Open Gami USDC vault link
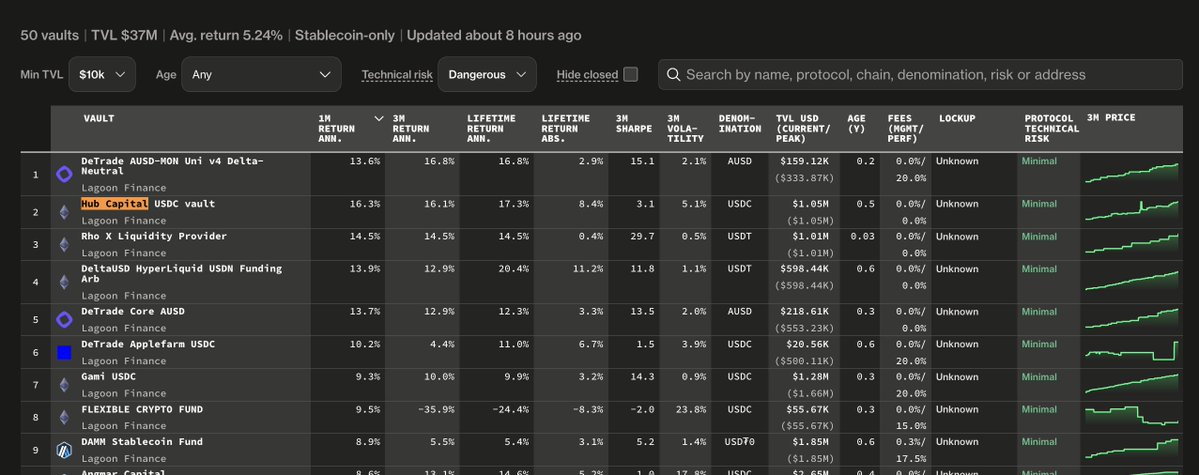 click(109, 376)
